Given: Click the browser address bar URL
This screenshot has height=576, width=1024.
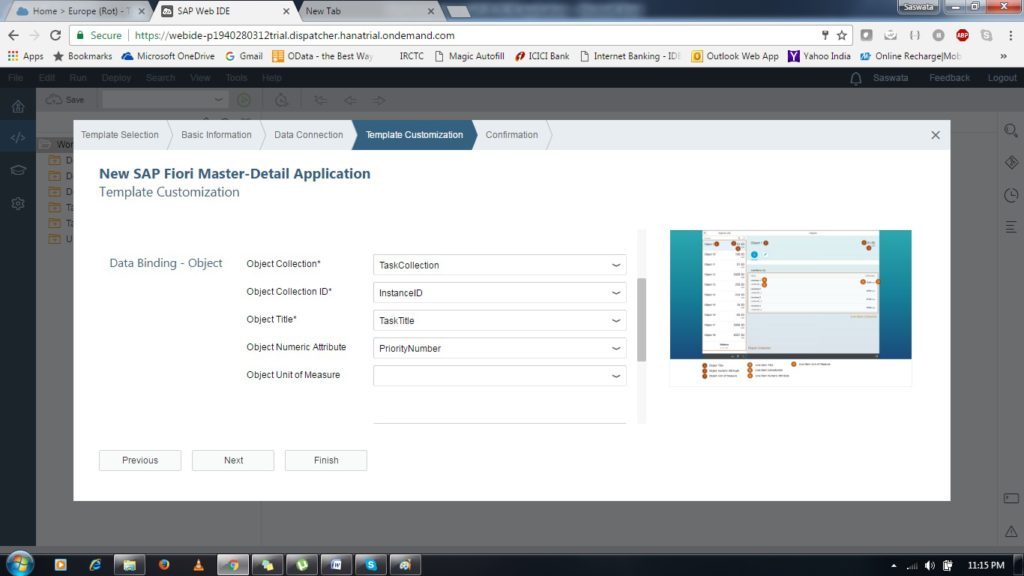Looking at the screenshot, I should (x=295, y=35).
